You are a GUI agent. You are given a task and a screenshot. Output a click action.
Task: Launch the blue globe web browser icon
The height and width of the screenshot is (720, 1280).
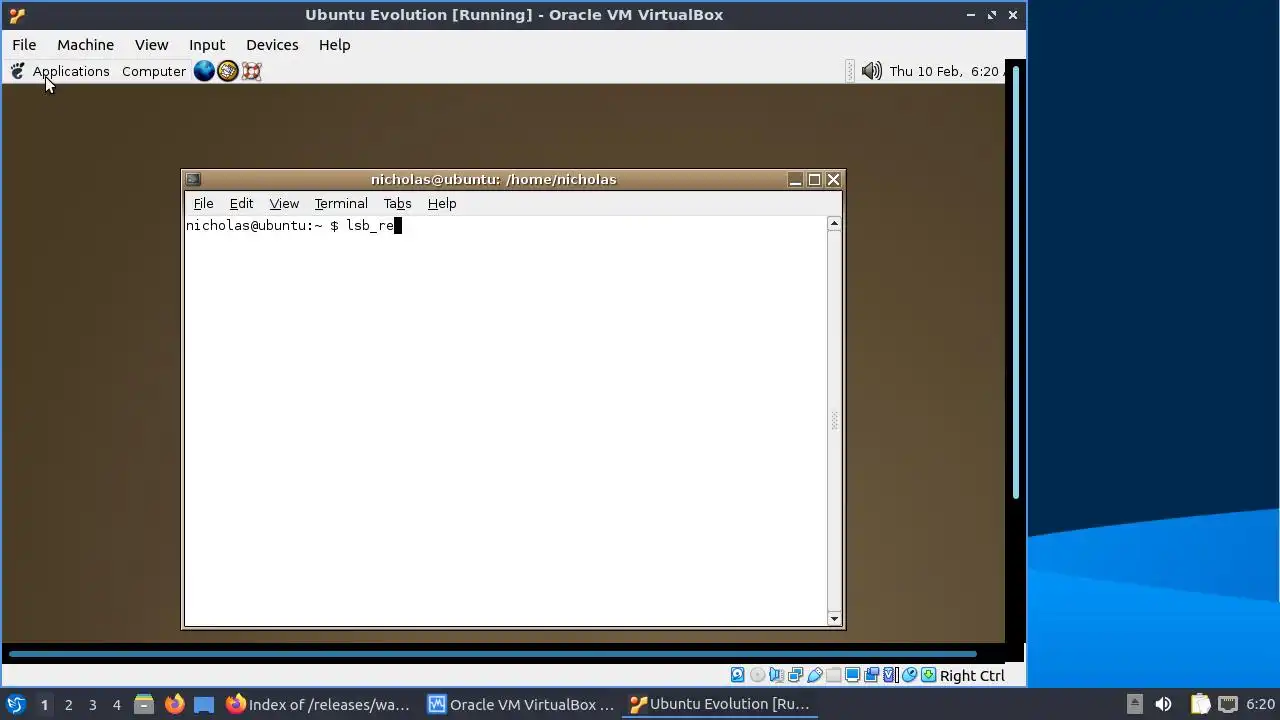(x=204, y=71)
